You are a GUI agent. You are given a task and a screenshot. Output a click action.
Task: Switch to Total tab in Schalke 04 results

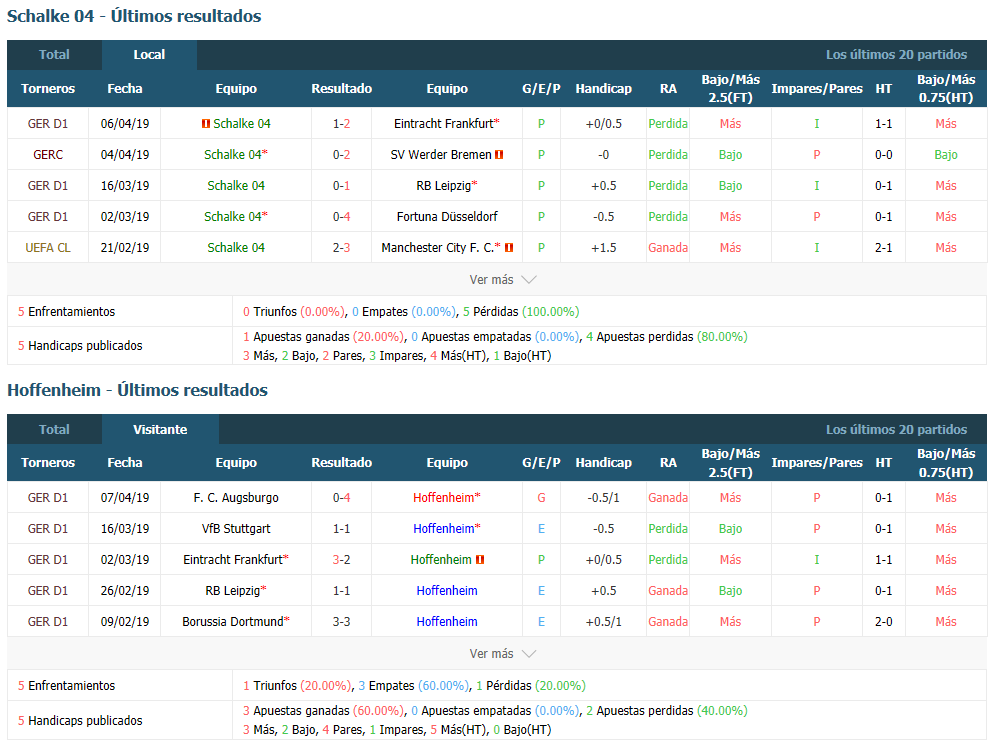point(54,55)
